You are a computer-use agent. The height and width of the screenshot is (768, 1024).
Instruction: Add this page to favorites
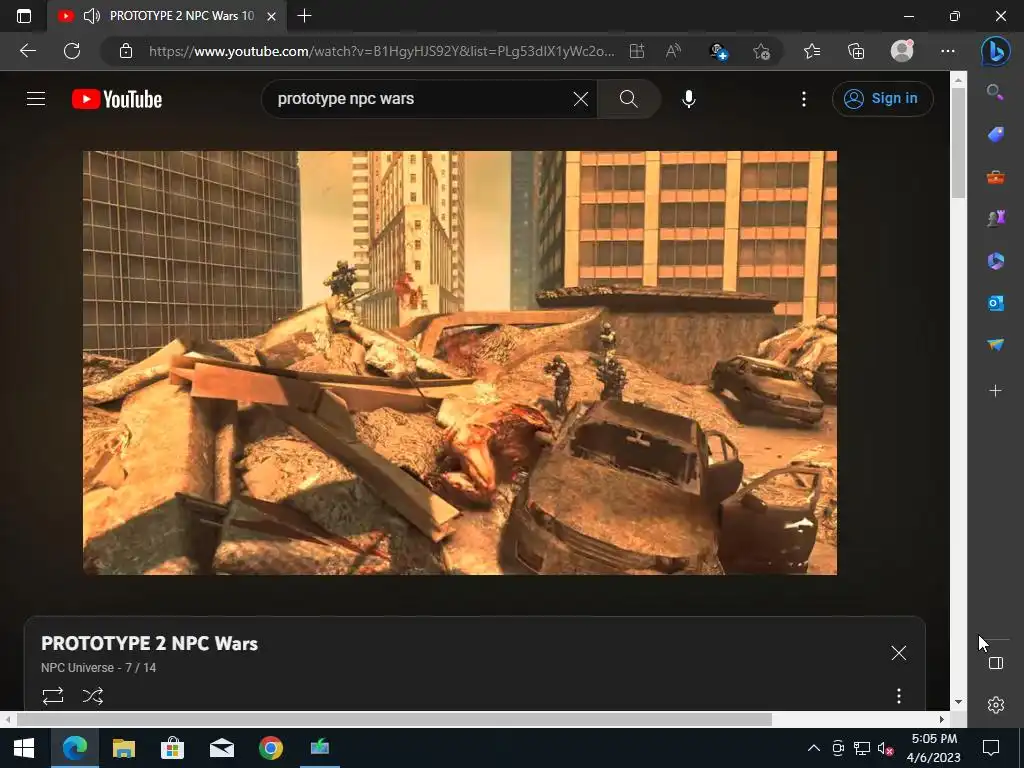761,51
